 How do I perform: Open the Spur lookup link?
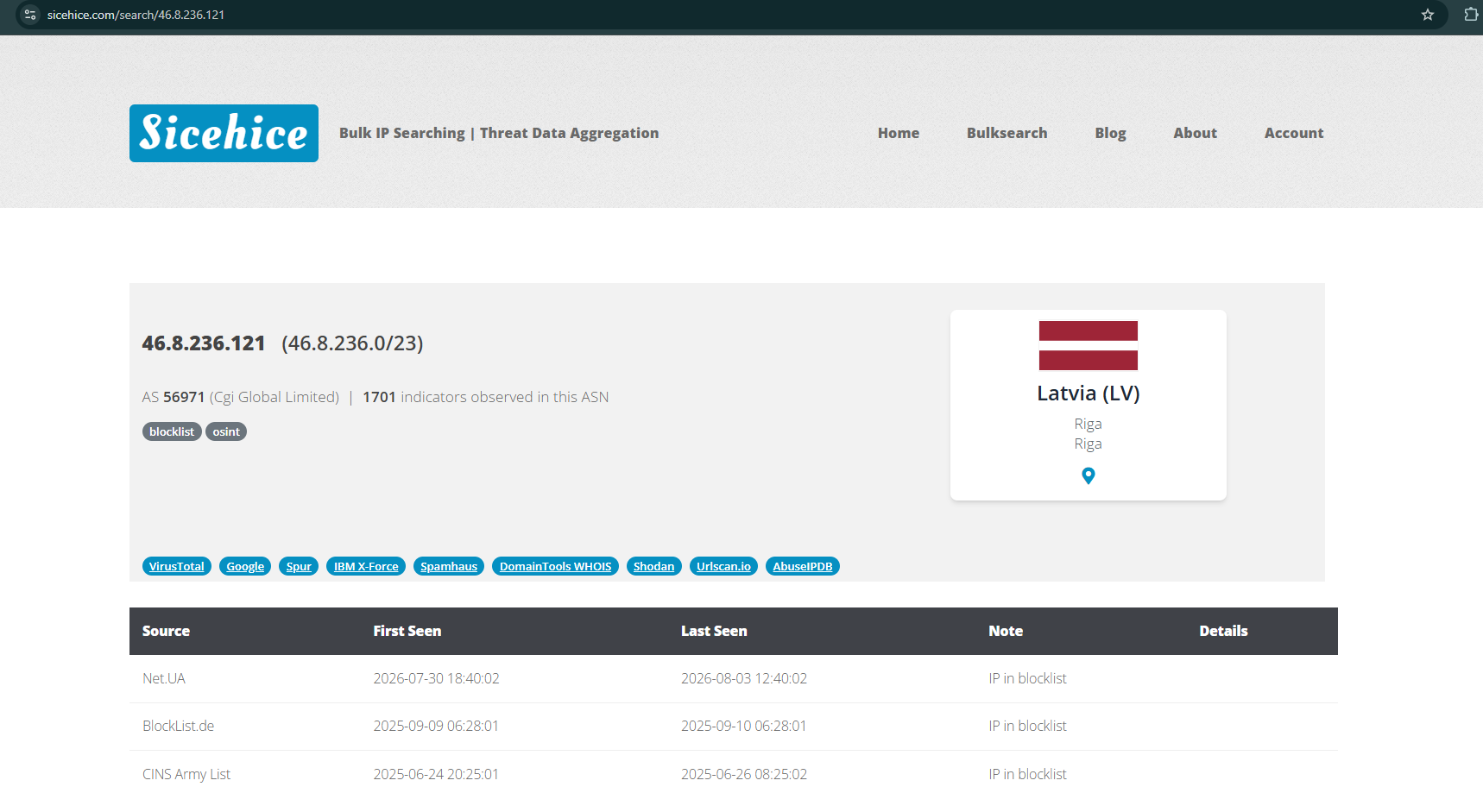point(299,566)
